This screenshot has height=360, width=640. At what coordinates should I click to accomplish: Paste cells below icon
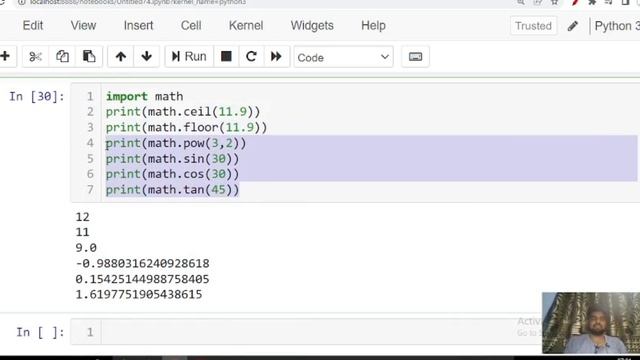(89, 56)
